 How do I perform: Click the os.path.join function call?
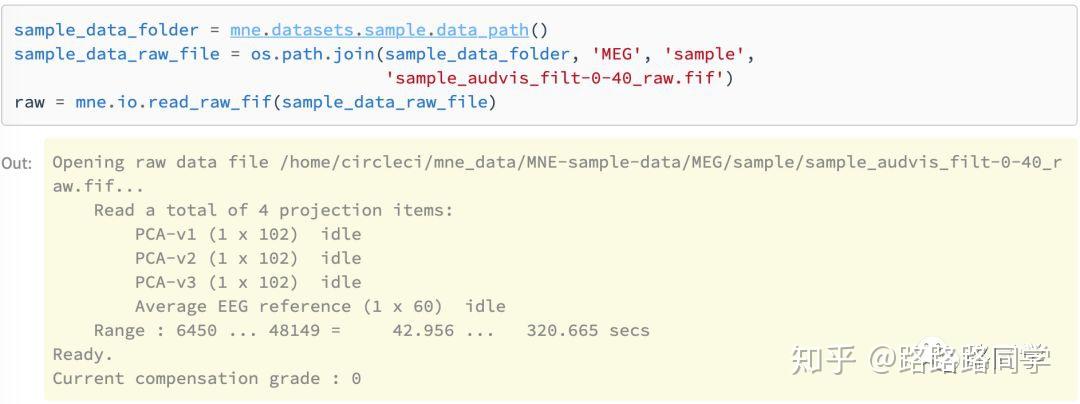point(315,54)
